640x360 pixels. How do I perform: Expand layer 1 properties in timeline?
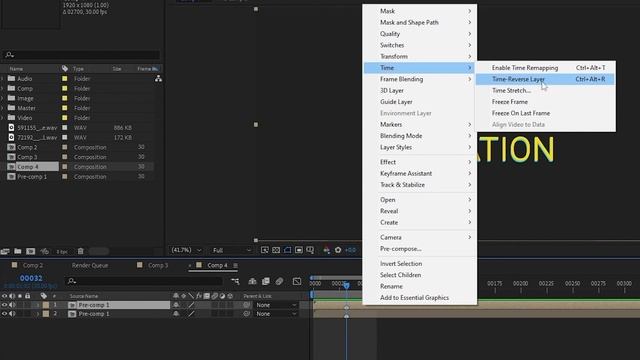(x=38, y=305)
